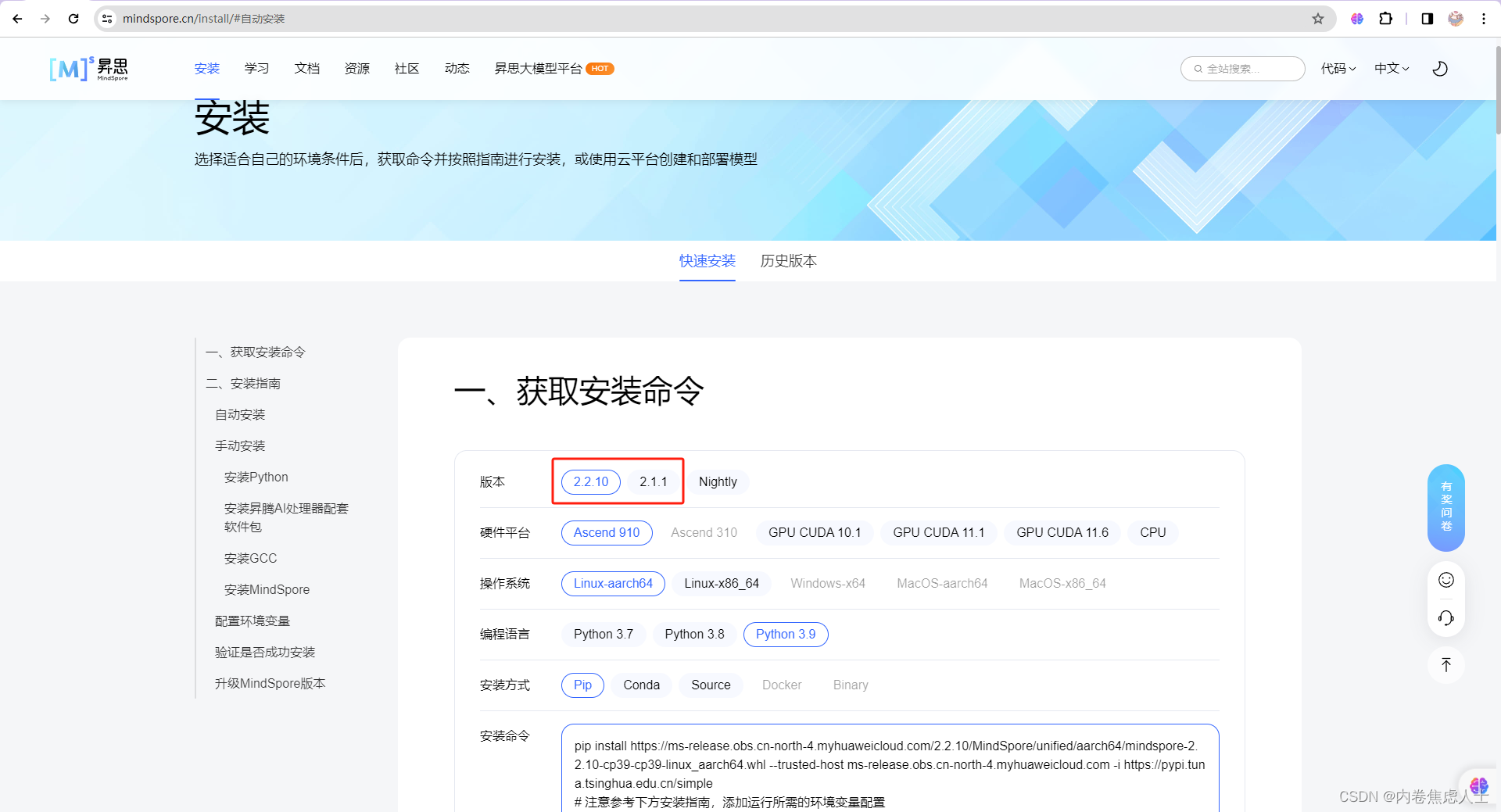
Task: Open 昇思大模型平台 HOT link
Action: 554,69
